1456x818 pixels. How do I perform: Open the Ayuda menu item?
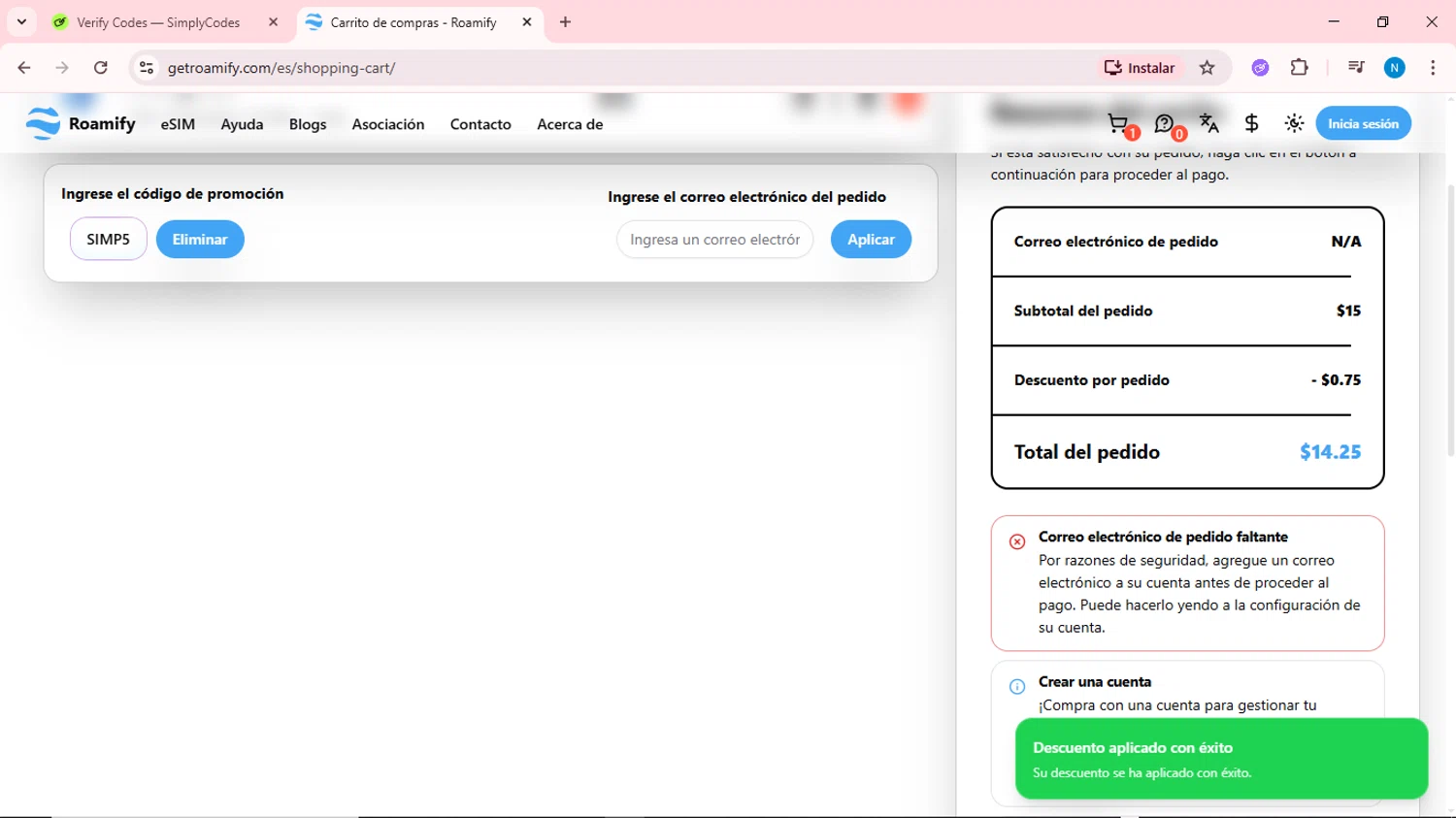(x=242, y=124)
